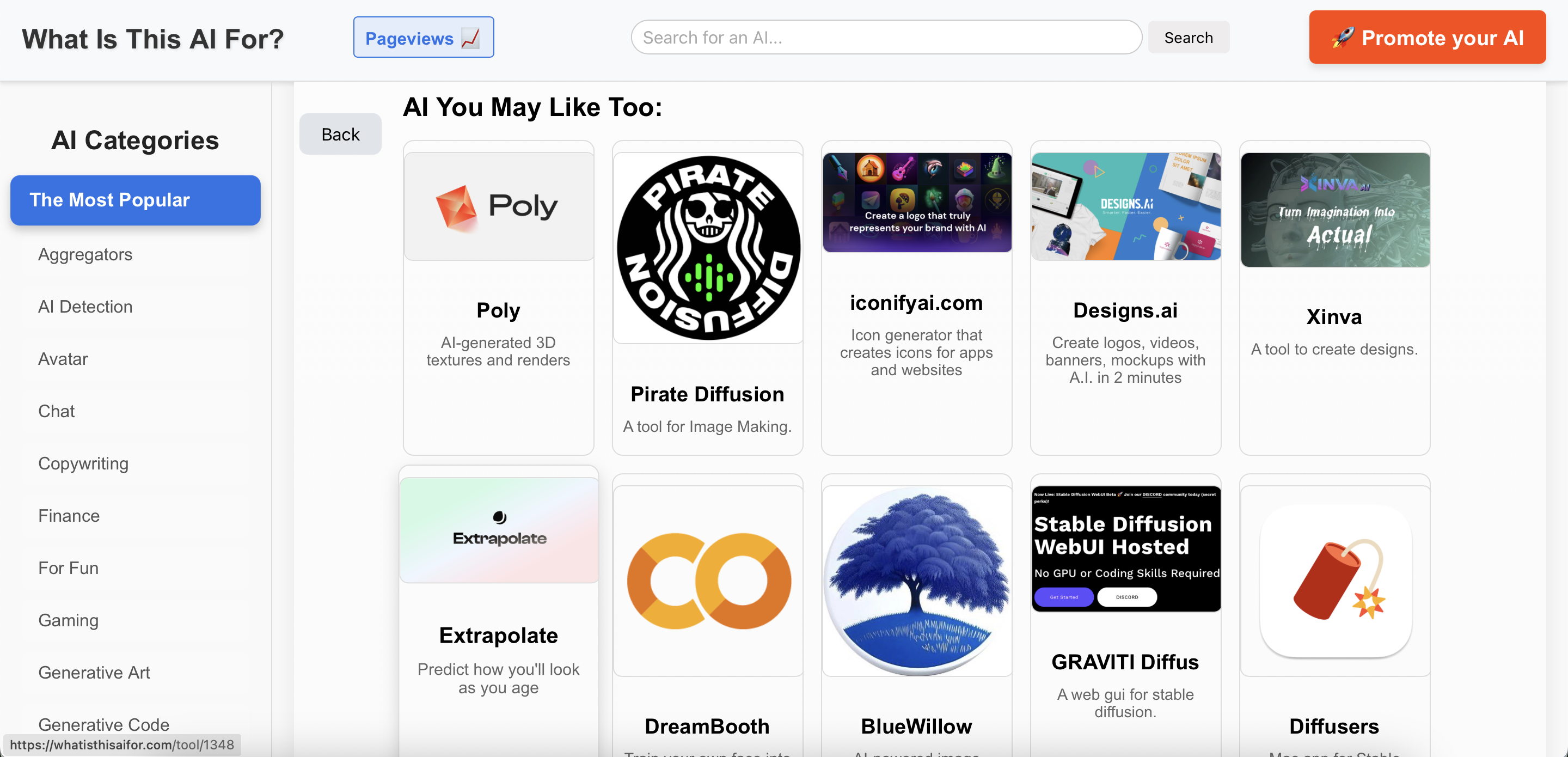Open the Designs.ai preview image

(1125, 206)
